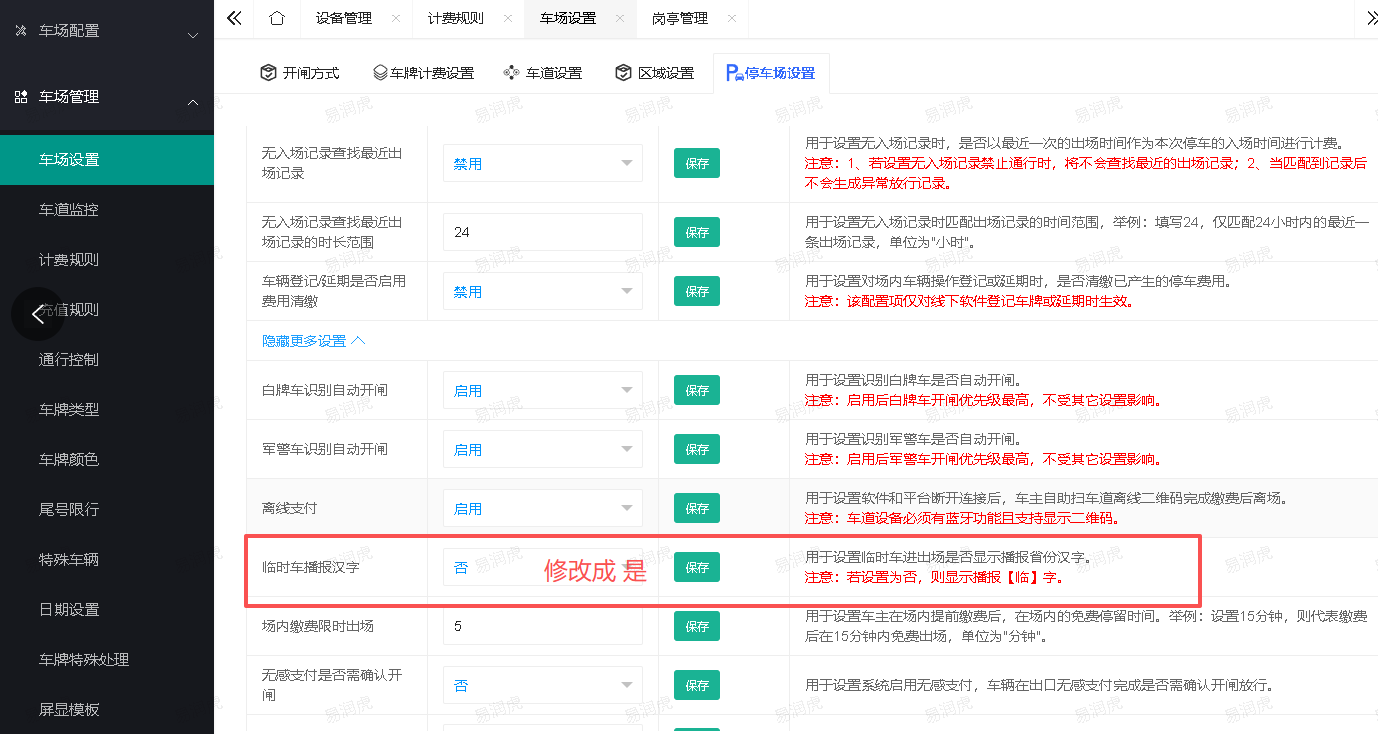This screenshot has height=734, width=1378.
Task: Open the 开闸方式 settings tab
Action: (300, 73)
